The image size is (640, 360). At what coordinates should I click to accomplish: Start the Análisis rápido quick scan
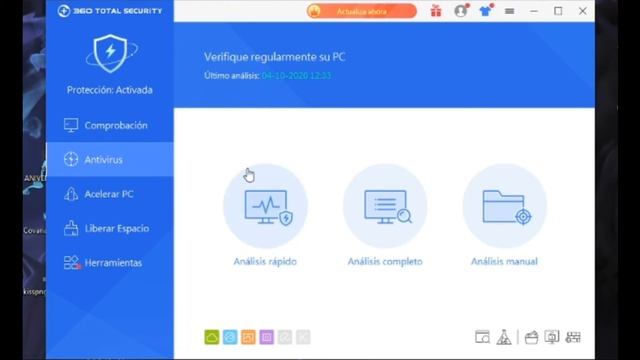[265, 206]
